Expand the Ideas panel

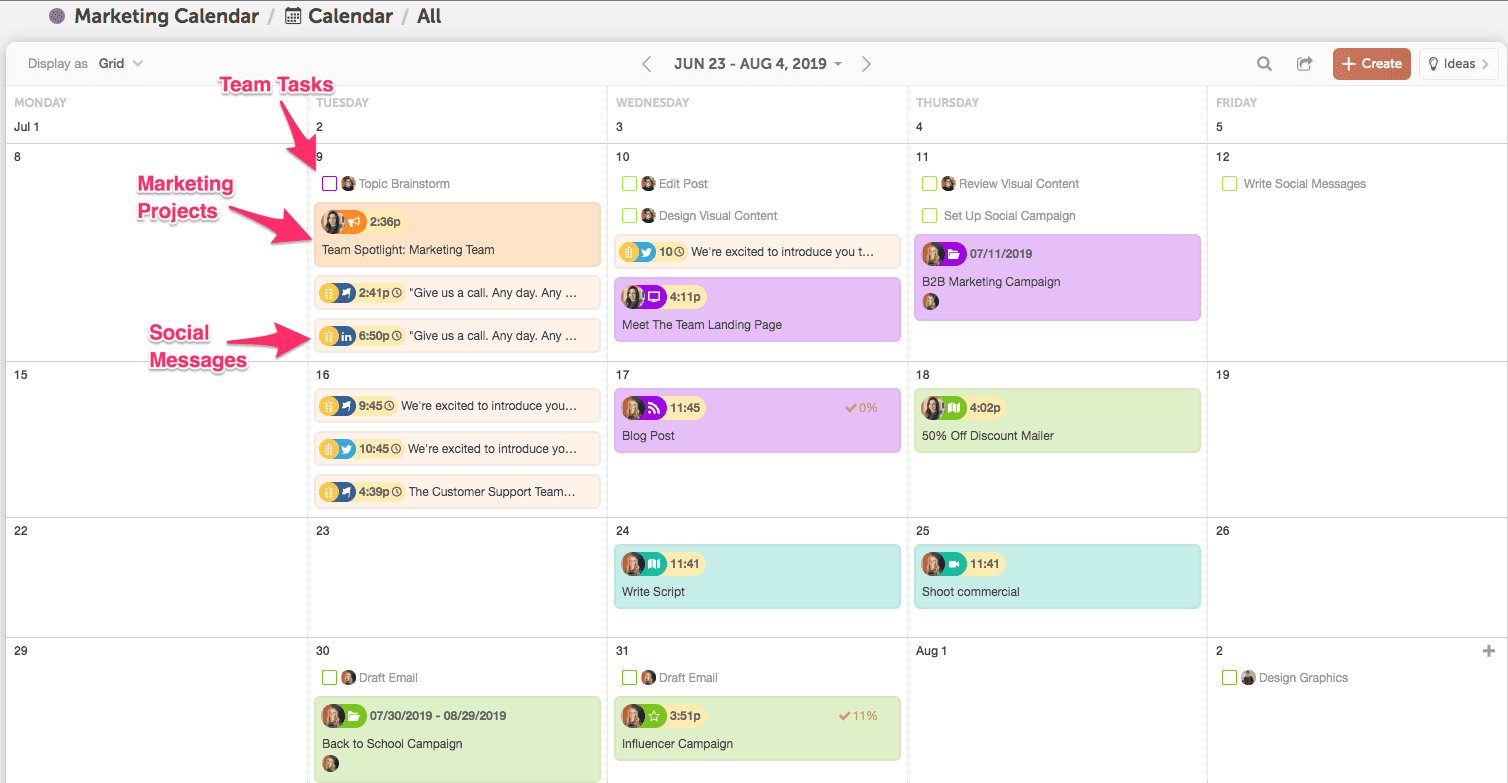click(x=1458, y=64)
